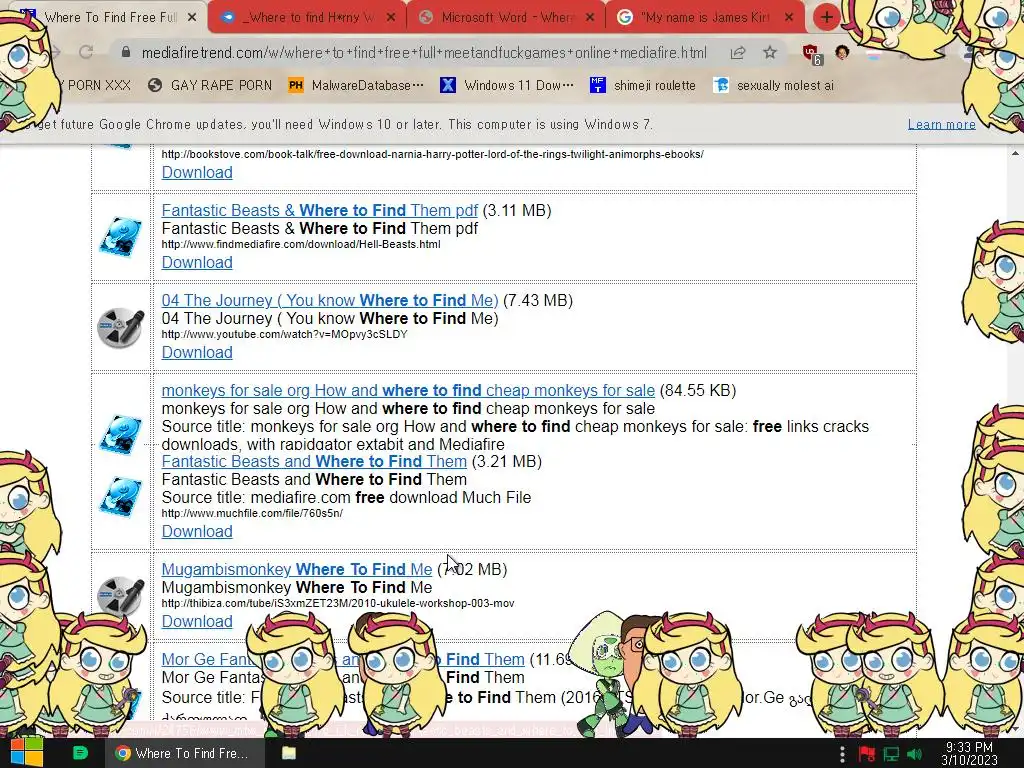Click Download under findmediafire.com Hell-Beasts URL

(x=197, y=263)
